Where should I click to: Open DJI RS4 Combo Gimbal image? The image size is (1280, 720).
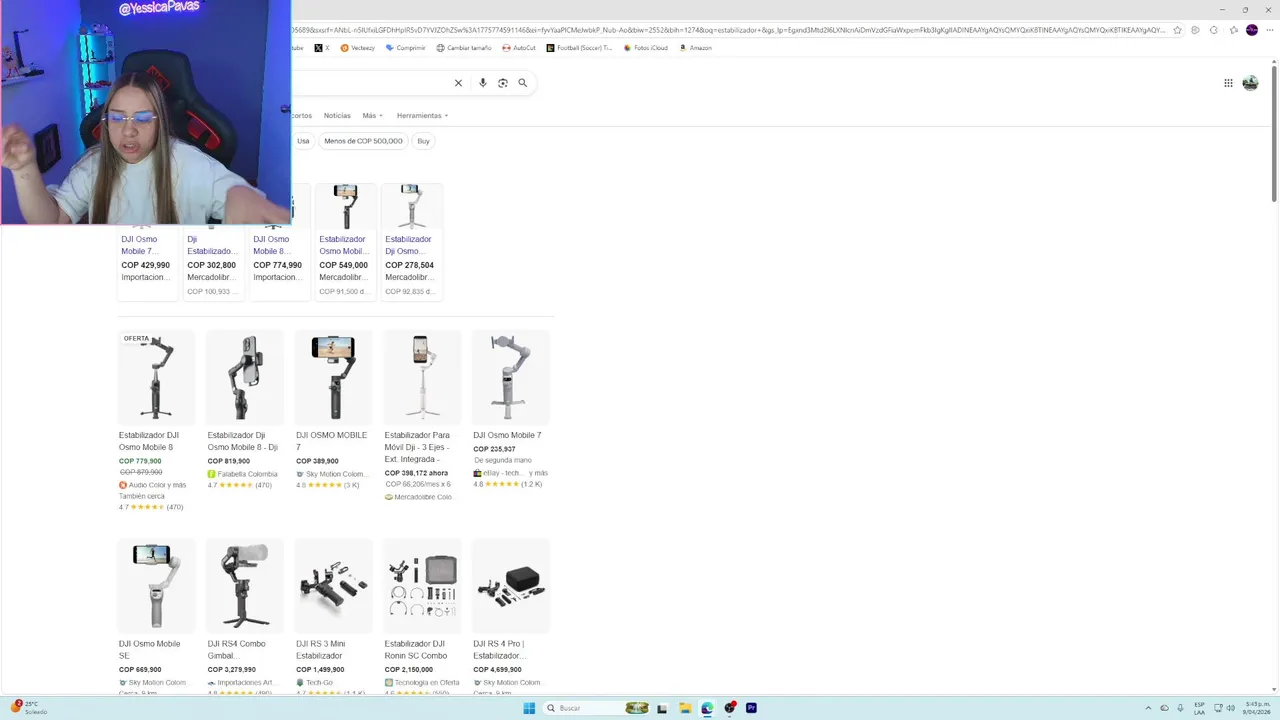[x=244, y=586]
